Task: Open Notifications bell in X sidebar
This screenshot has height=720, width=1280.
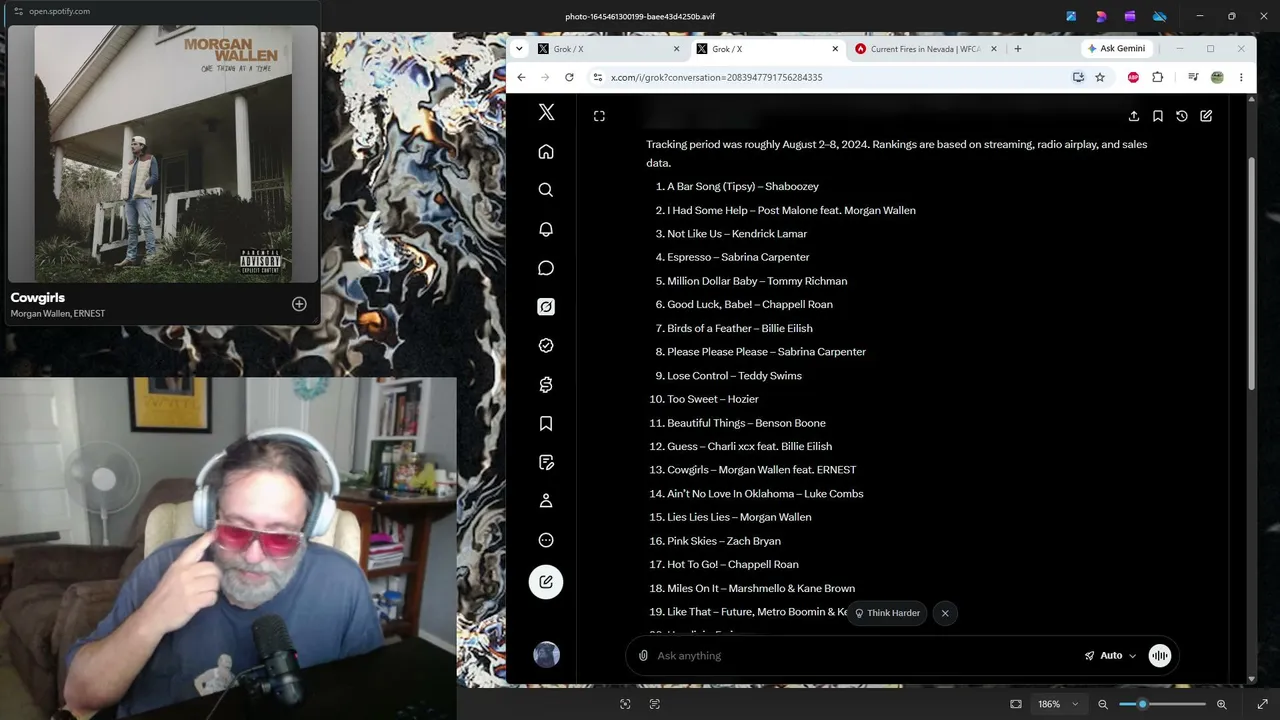Action: point(546,229)
